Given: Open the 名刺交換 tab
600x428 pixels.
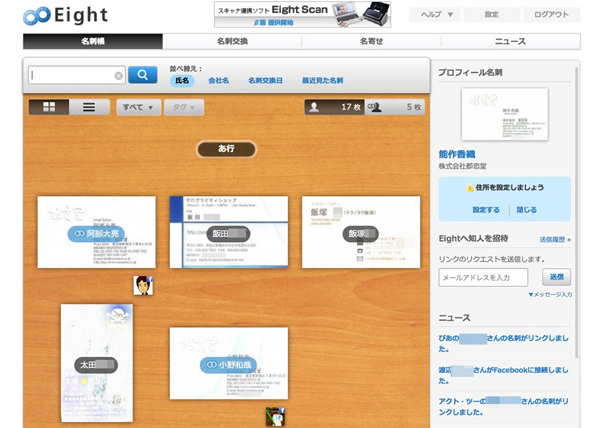Looking at the screenshot, I should point(232,41).
